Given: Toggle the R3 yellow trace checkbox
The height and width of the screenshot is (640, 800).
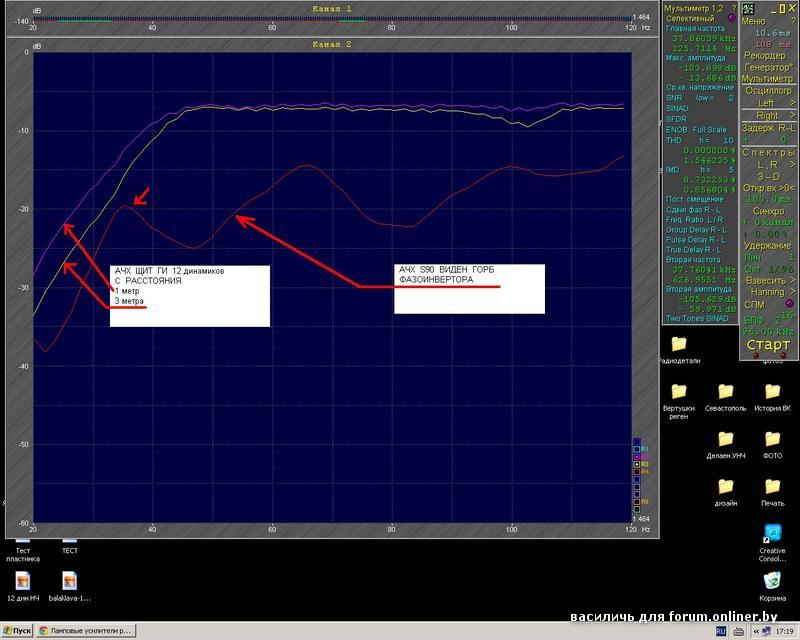Looking at the screenshot, I should pos(636,465).
